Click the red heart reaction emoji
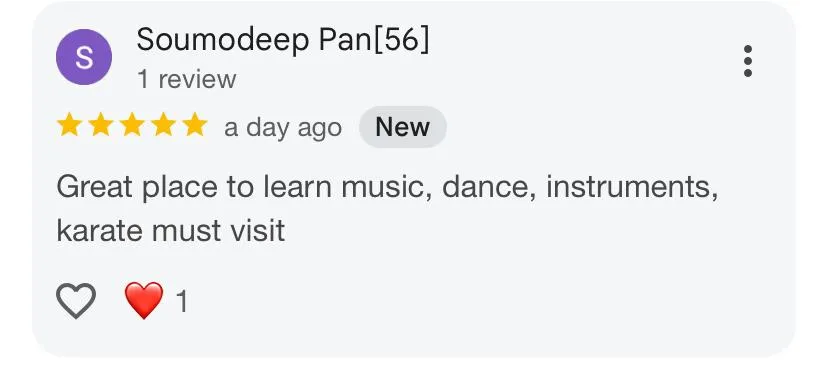Image resolution: width=828 pixels, height=375 pixels. coord(144,300)
